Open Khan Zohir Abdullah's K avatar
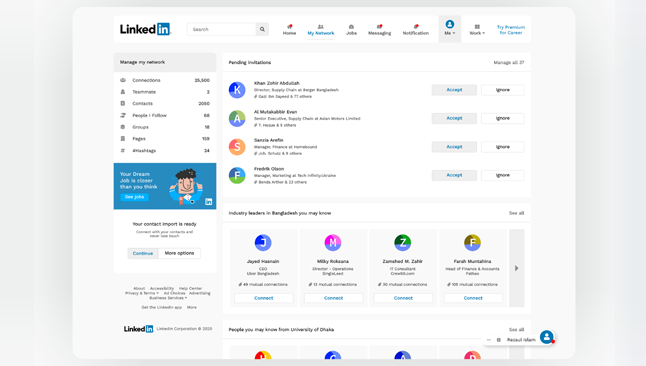 pos(237,90)
